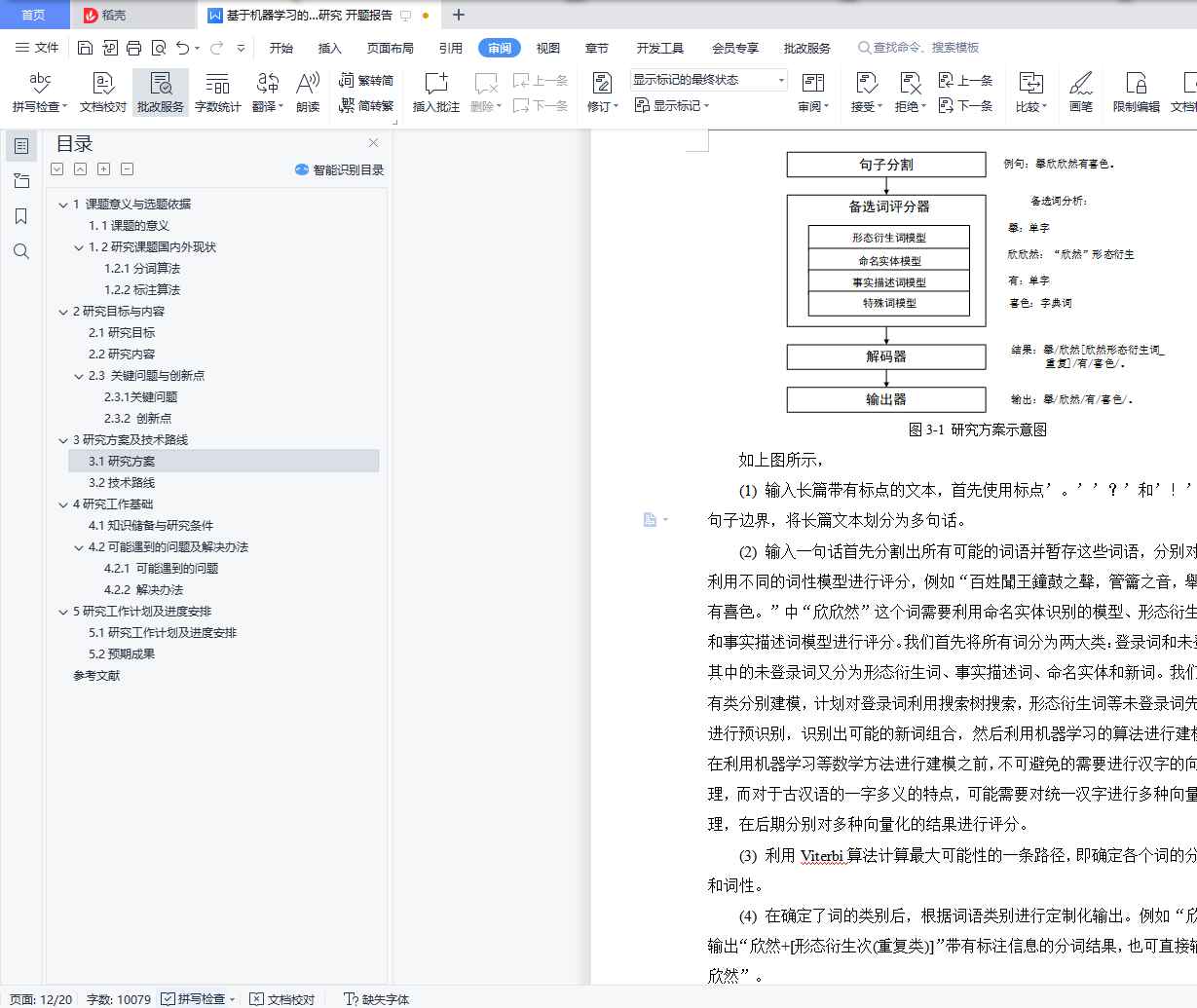Collapse the 4 研究工作基础 heading

click(63, 504)
